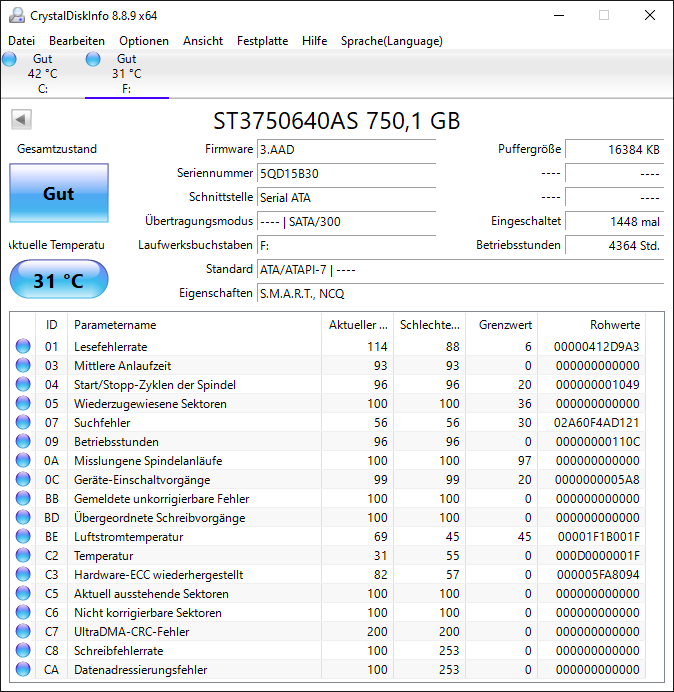The height and width of the screenshot is (692, 674).
Task: Click the Parametername column header
Action: click(194, 325)
